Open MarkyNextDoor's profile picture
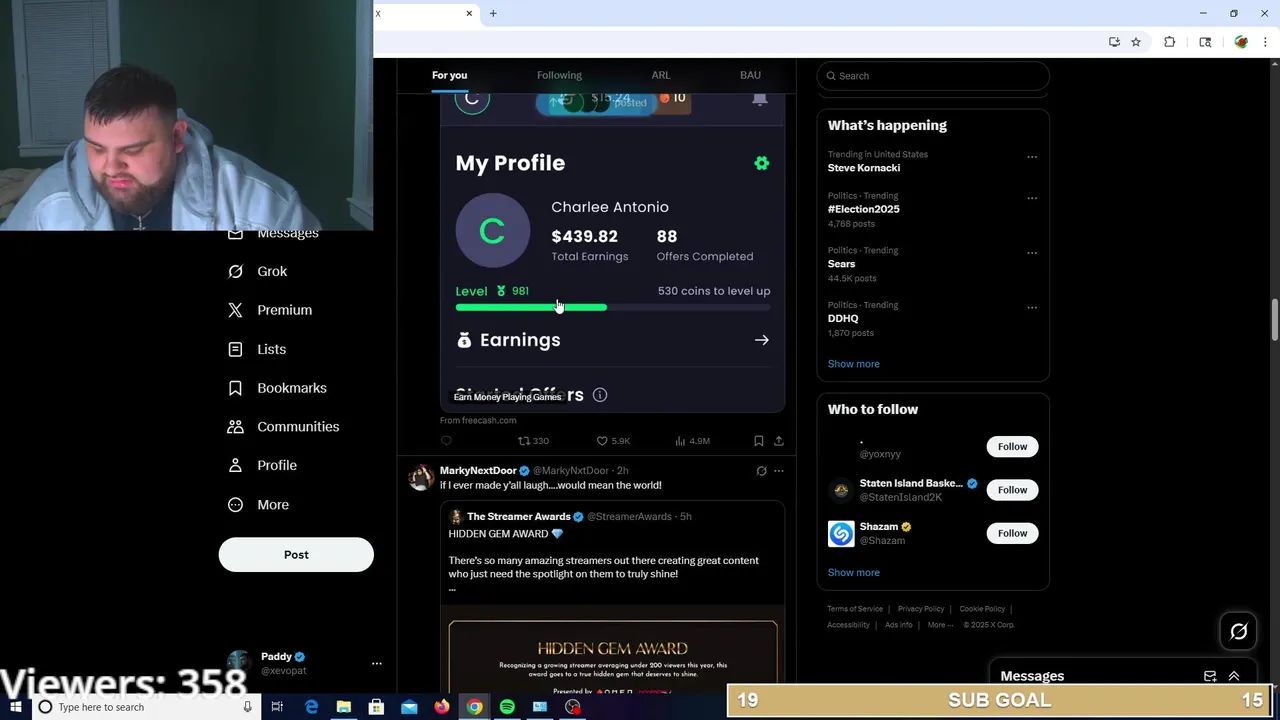Viewport: 1280px width, 720px height. pos(421,477)
